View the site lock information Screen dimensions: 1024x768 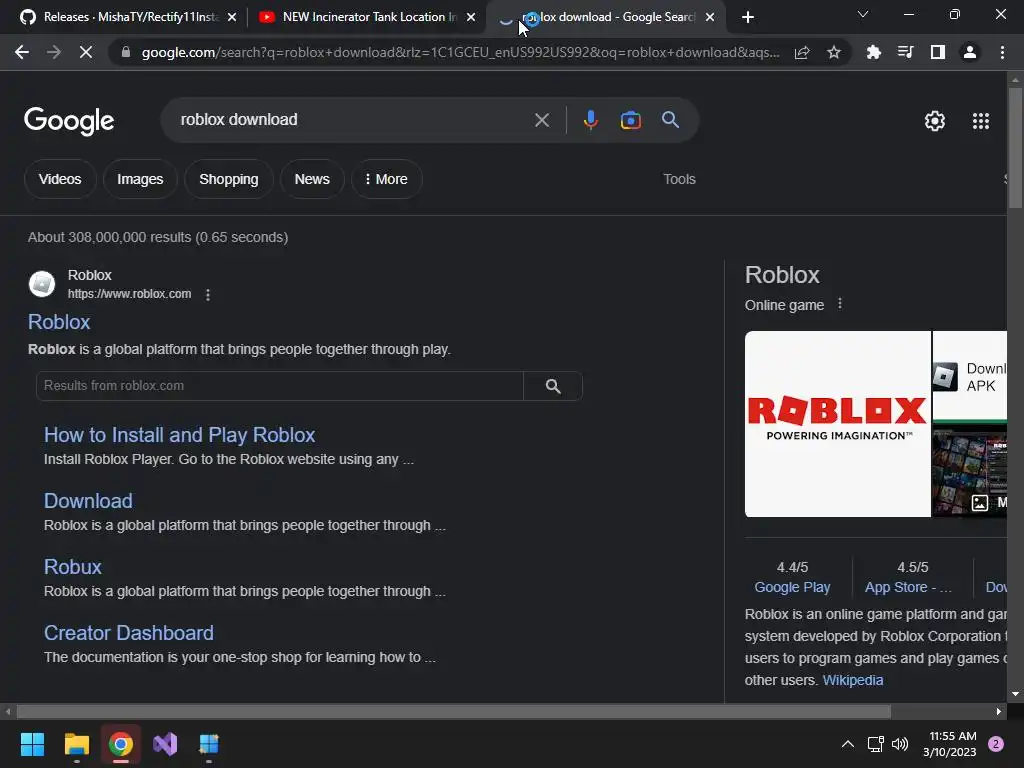(x=125, y=52)
